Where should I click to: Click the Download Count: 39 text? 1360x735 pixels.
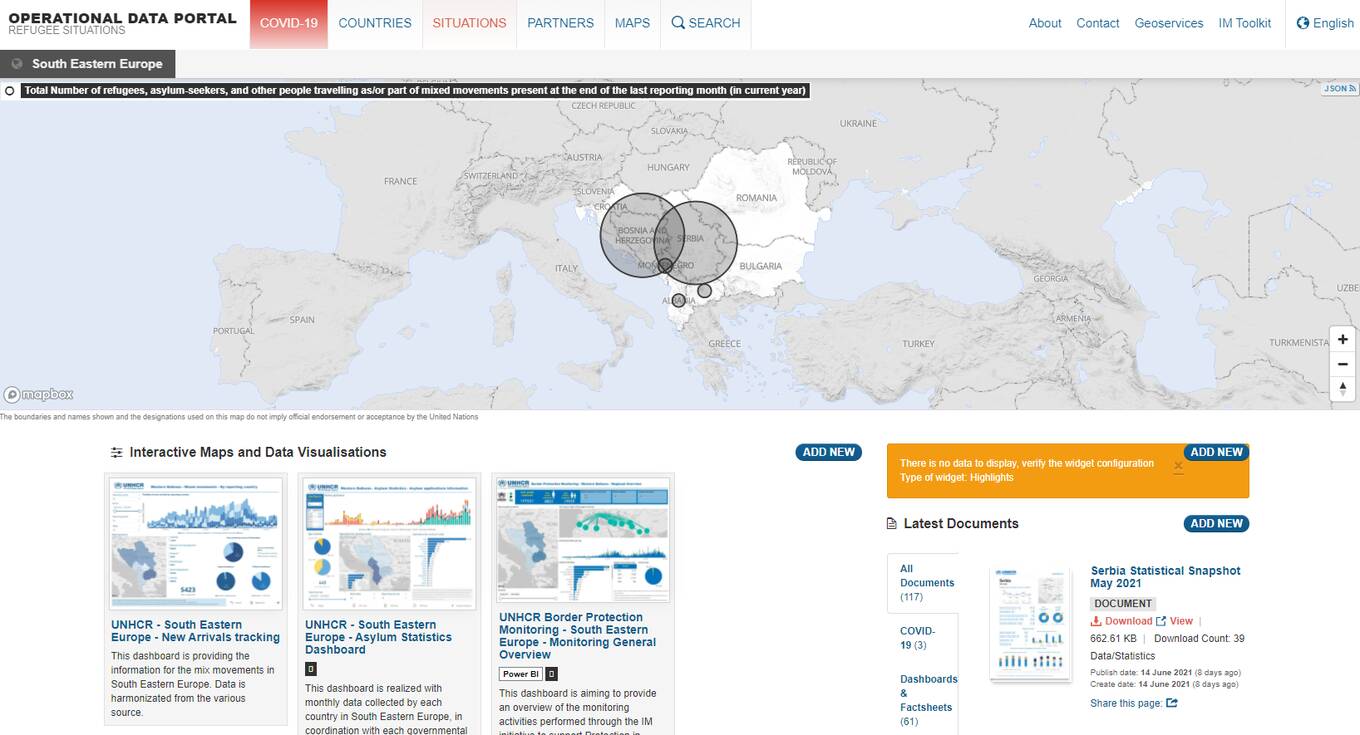click(1199, 638)
